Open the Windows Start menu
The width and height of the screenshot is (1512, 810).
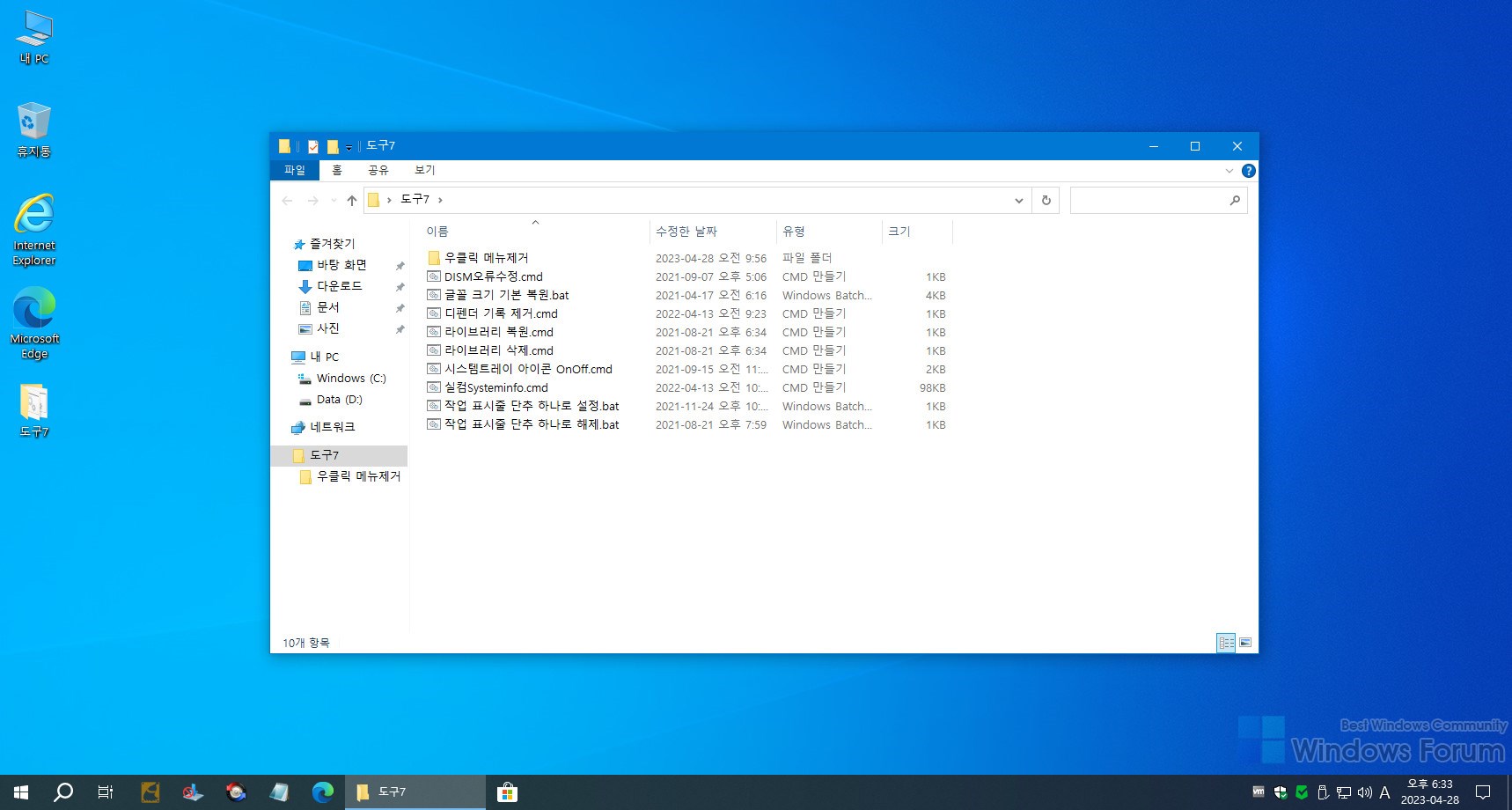(x=21, y=792)
